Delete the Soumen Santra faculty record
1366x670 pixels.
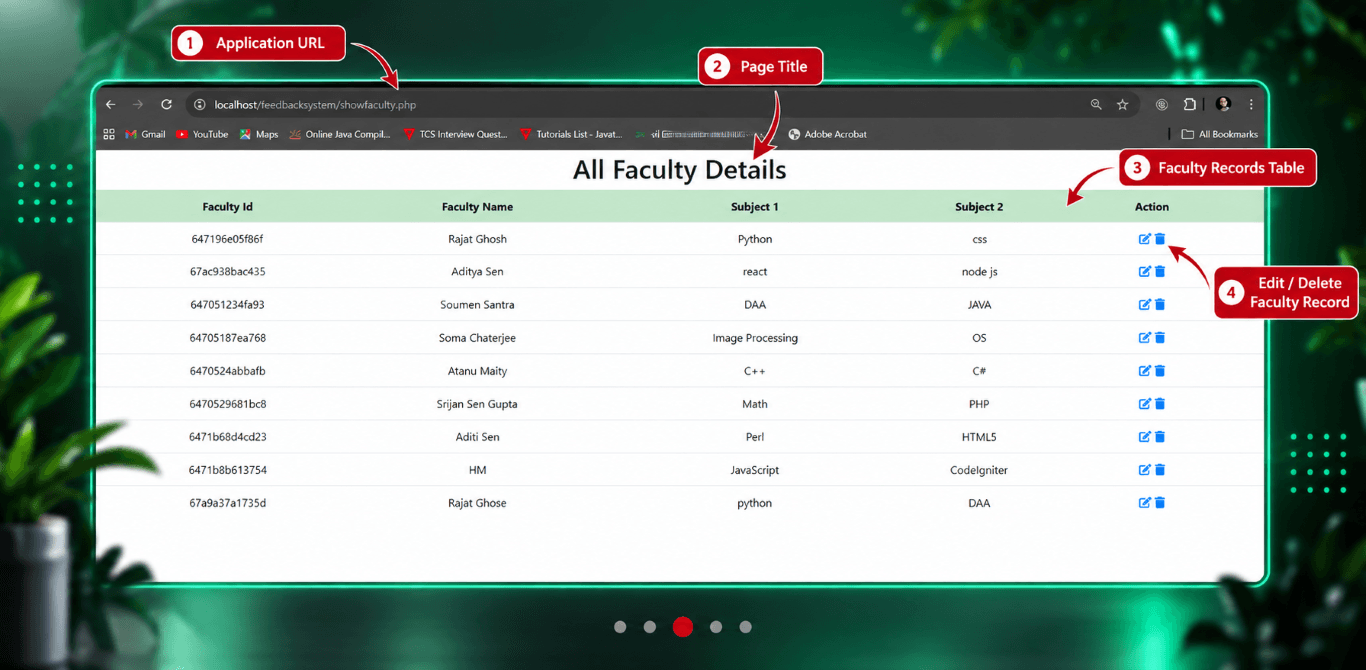[x=1160, y=305]
